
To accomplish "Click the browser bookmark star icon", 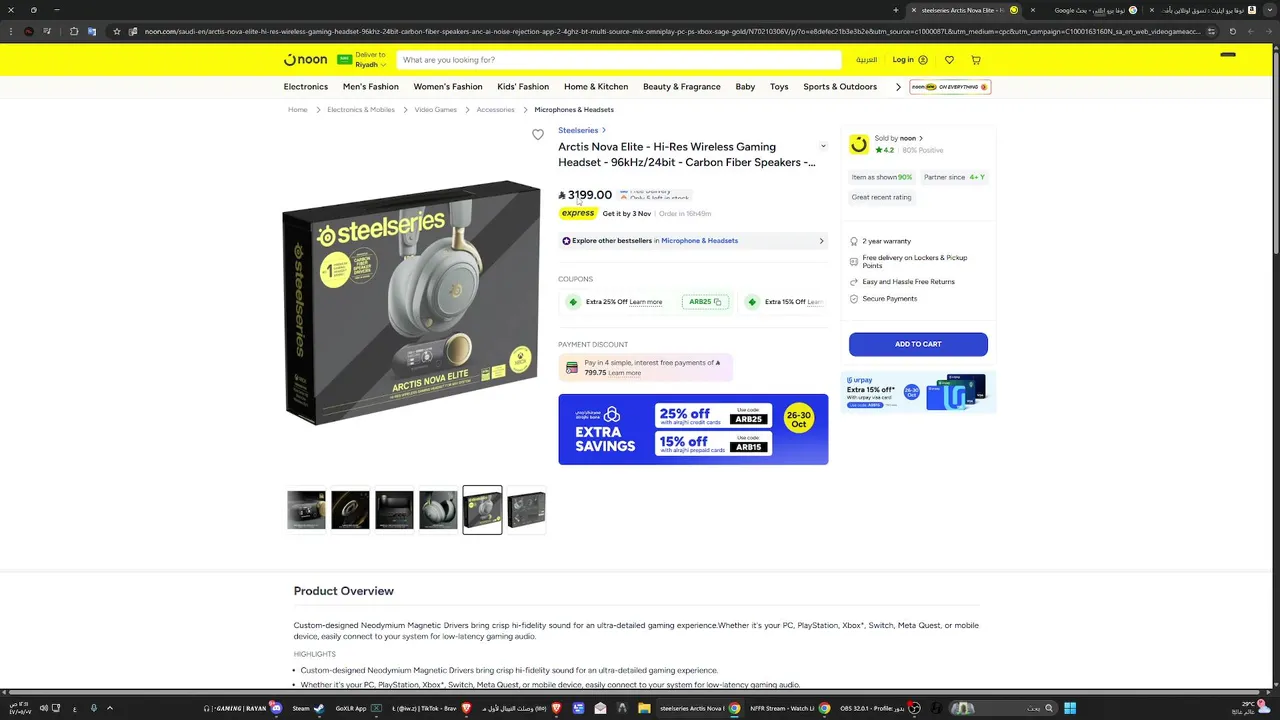I will pyautogui.click(x=117, y=31).
